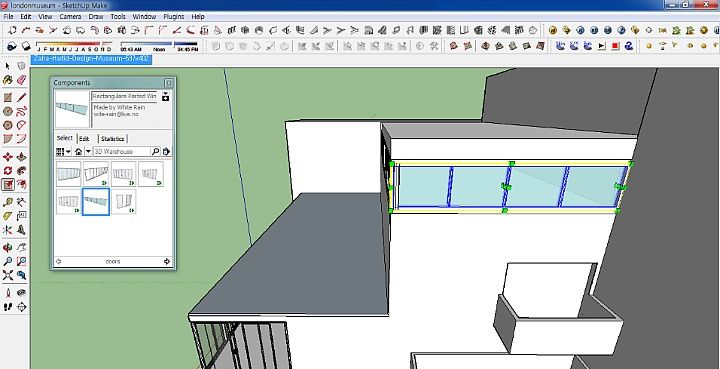Select the Look Around eye tool

(21, 293)
